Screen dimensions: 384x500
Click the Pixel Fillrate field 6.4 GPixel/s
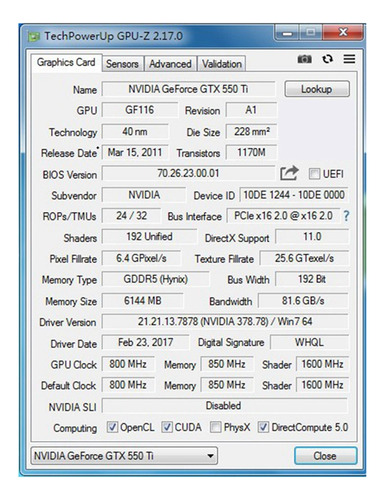pyautogui.click(x=141, y=258)
